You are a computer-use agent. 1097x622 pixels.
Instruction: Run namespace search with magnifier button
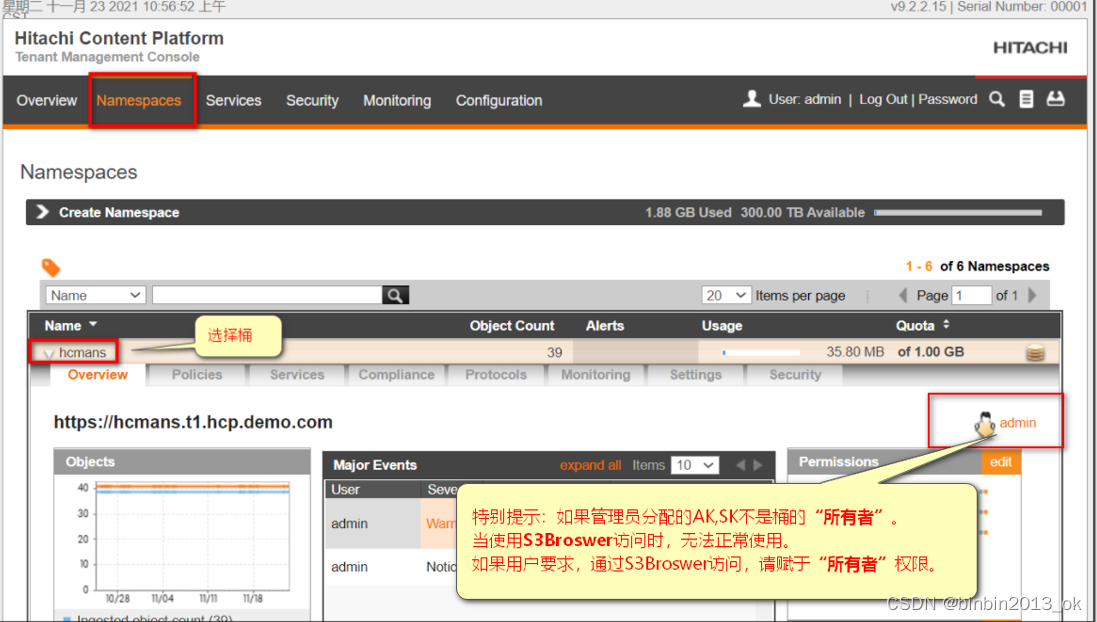tap(395, 295)
